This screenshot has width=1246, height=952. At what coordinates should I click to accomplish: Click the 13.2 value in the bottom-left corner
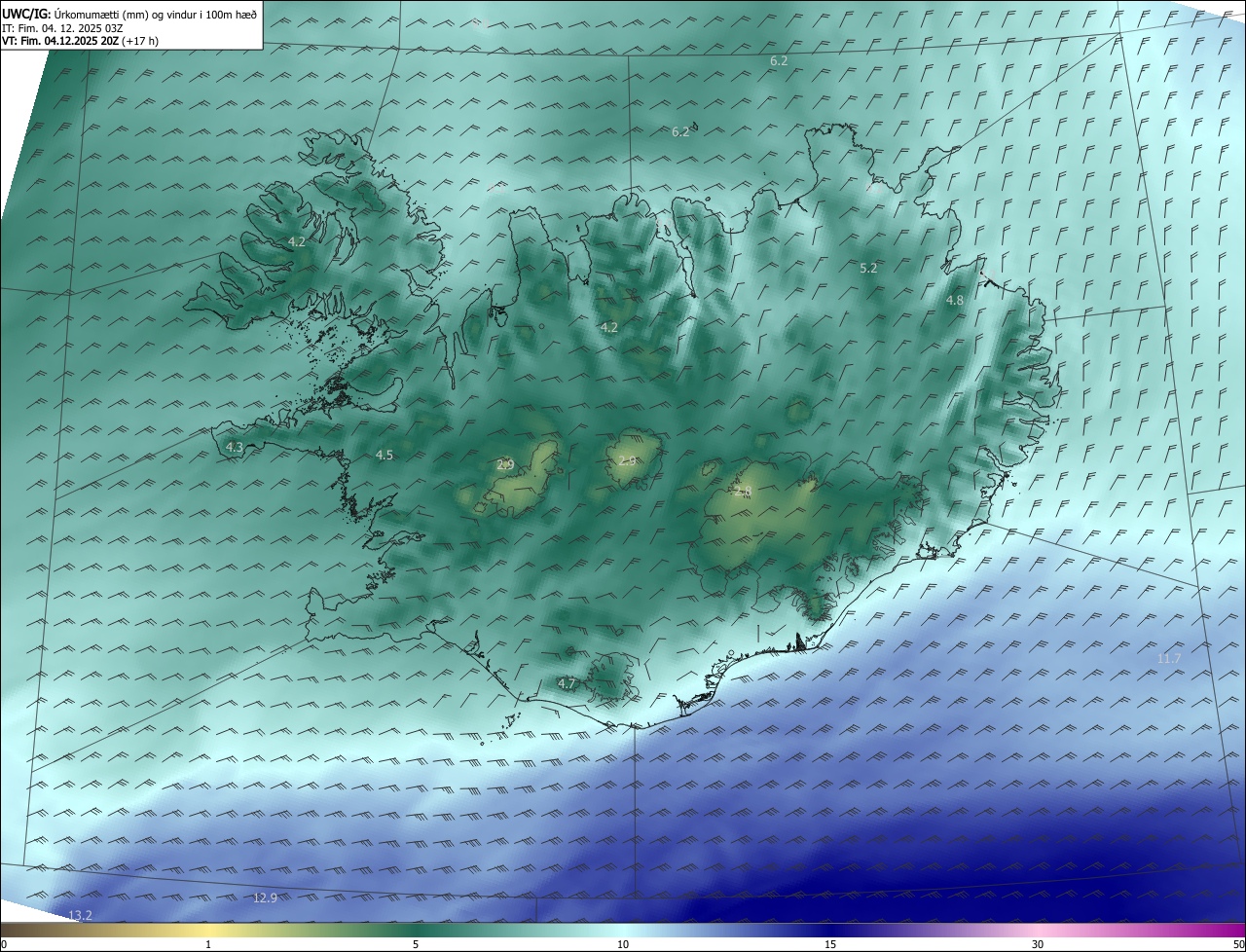[x=80, y=916]
